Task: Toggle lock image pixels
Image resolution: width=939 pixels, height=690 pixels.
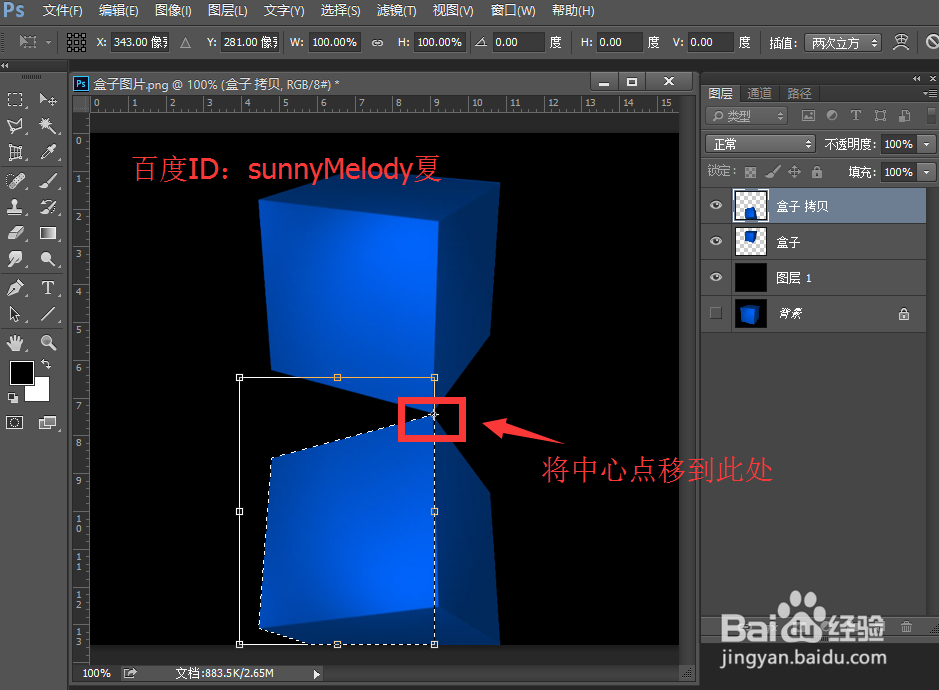Action: (773, 172)
